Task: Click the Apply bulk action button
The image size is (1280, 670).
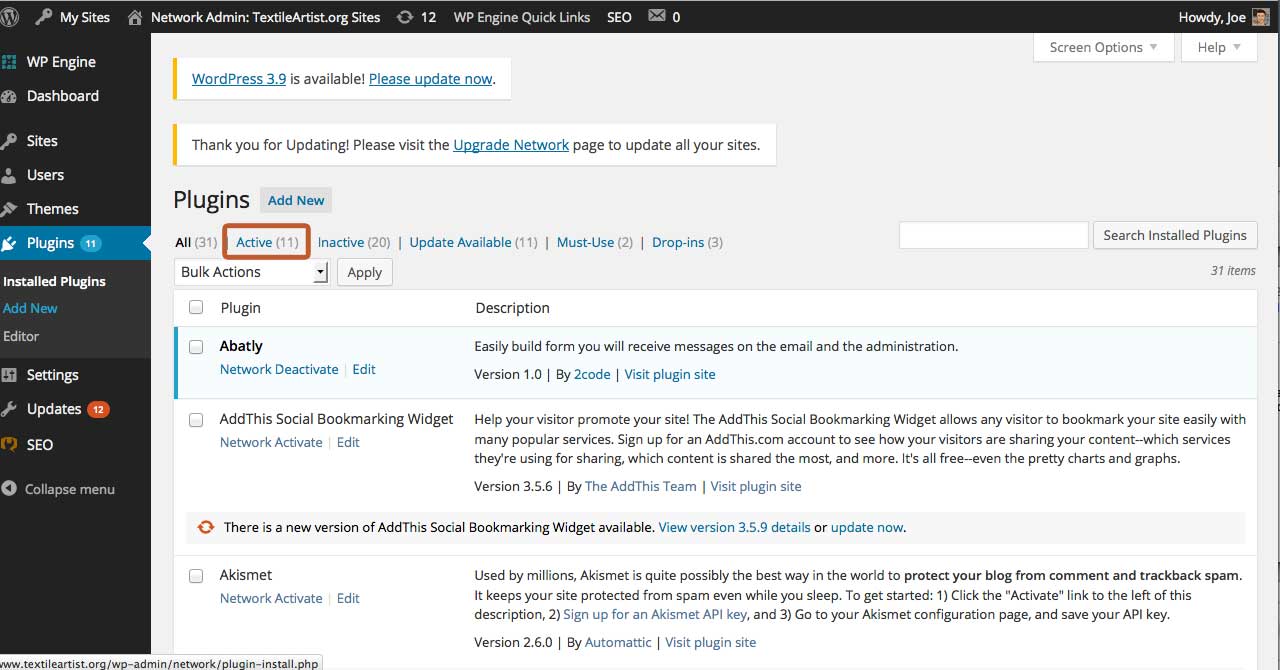Action: point(365,272)
